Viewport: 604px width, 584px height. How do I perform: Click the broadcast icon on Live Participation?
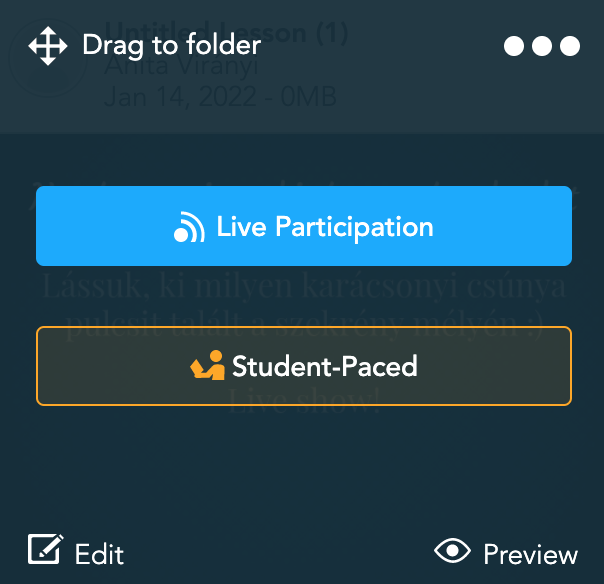pos(189,227)
